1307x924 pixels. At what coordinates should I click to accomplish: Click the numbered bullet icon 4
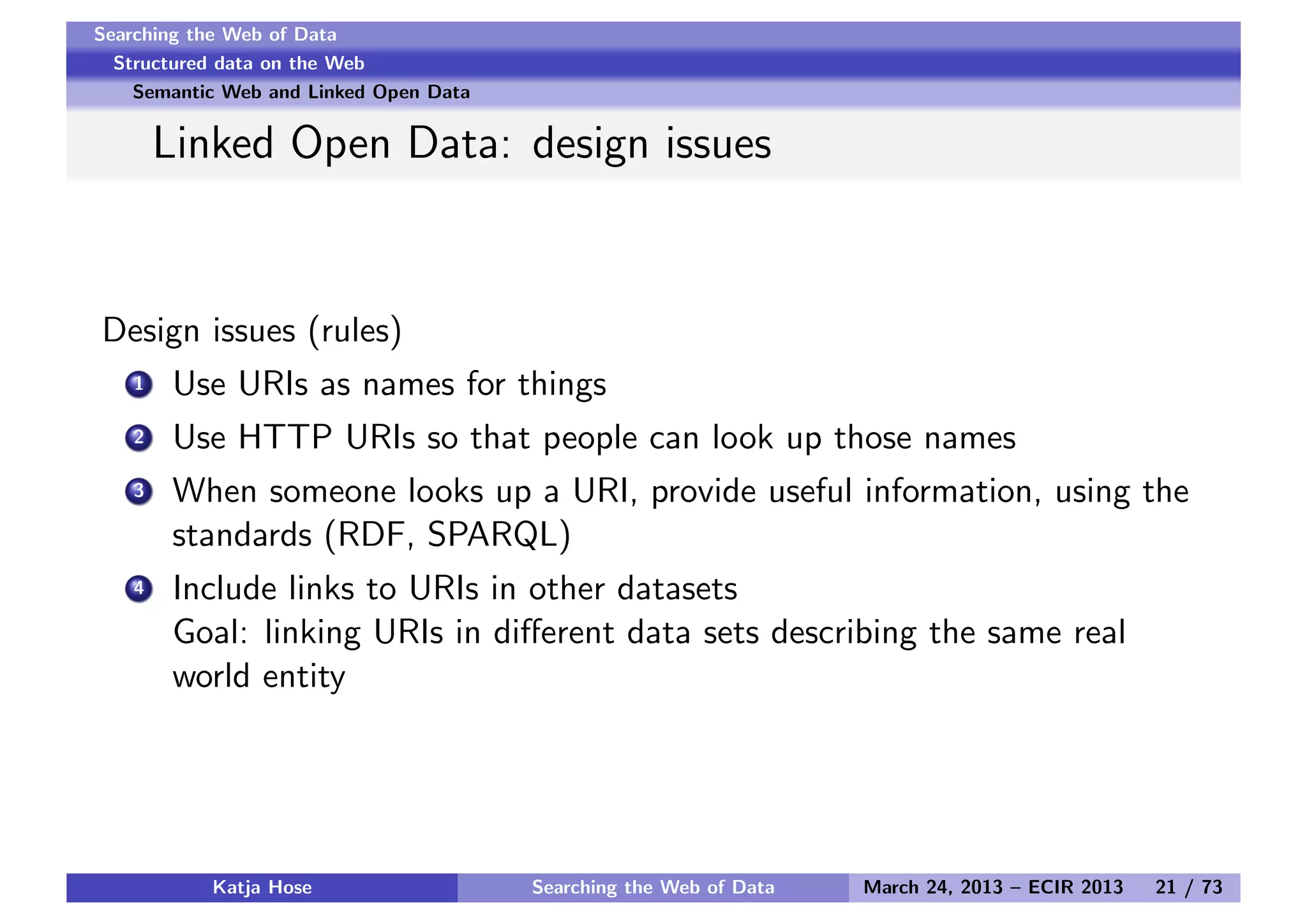tap(138, 588)
